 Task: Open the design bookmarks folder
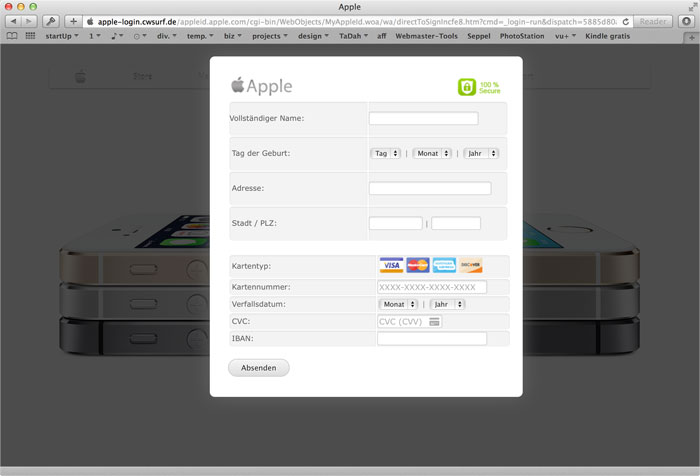pos(313,36)
